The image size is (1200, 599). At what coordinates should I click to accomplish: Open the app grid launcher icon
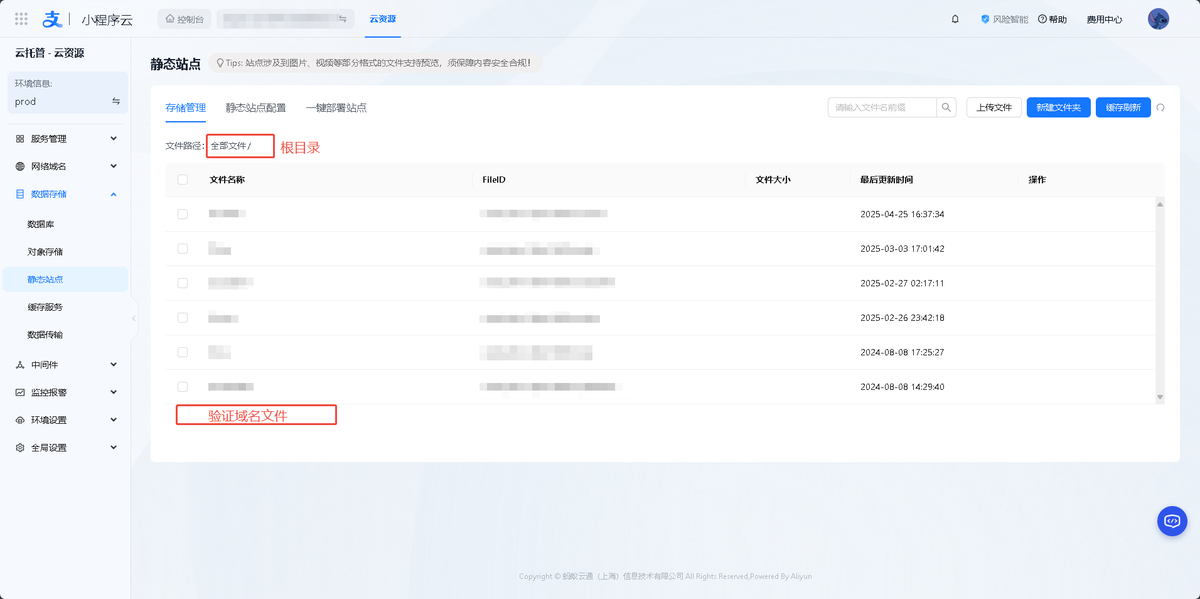21,19
